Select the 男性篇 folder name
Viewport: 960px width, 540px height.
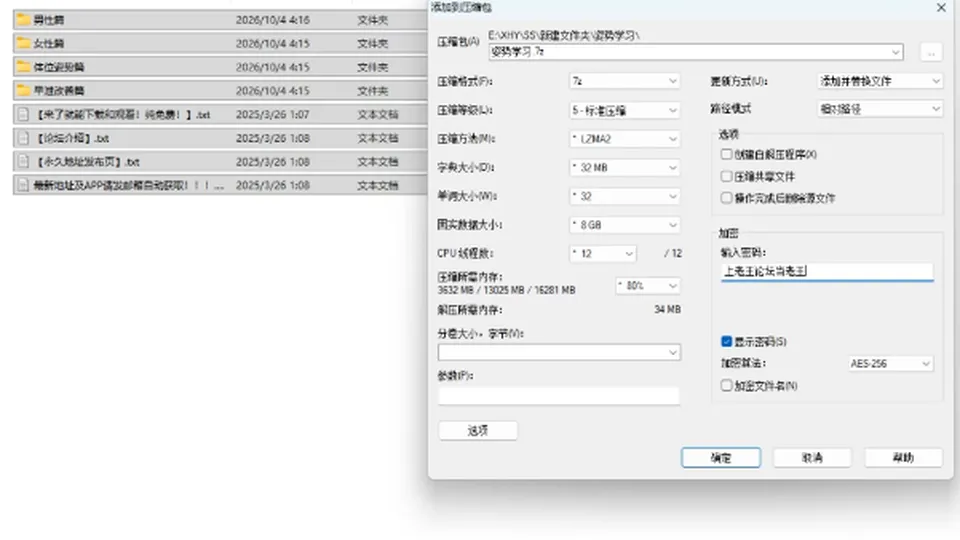pyautogui.click(x=48, y=20)
